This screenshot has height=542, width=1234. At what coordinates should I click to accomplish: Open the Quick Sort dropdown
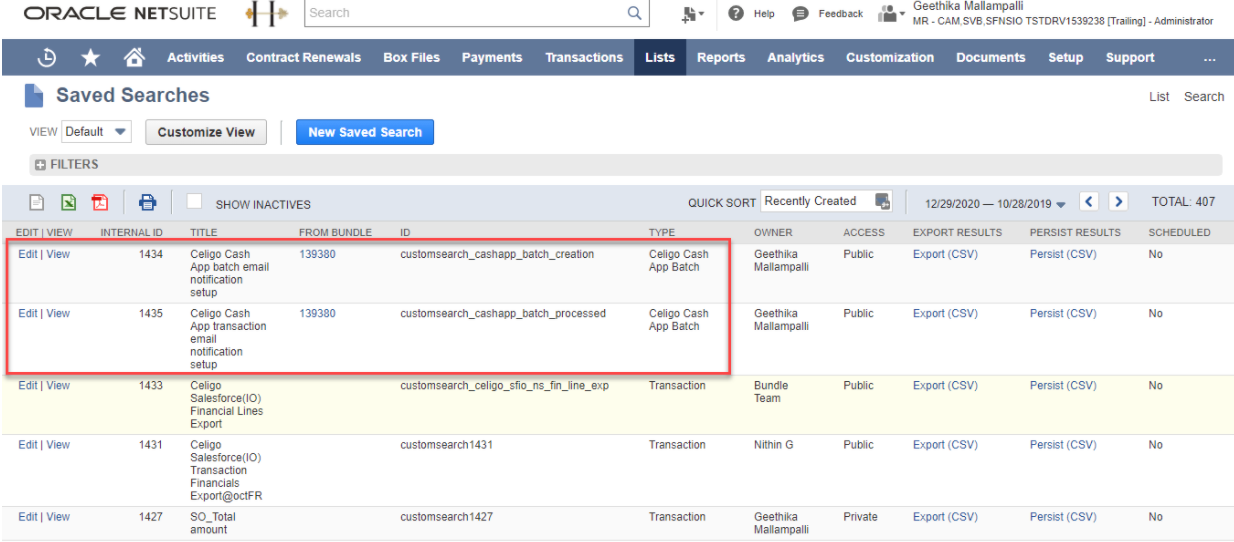[826, 201]
